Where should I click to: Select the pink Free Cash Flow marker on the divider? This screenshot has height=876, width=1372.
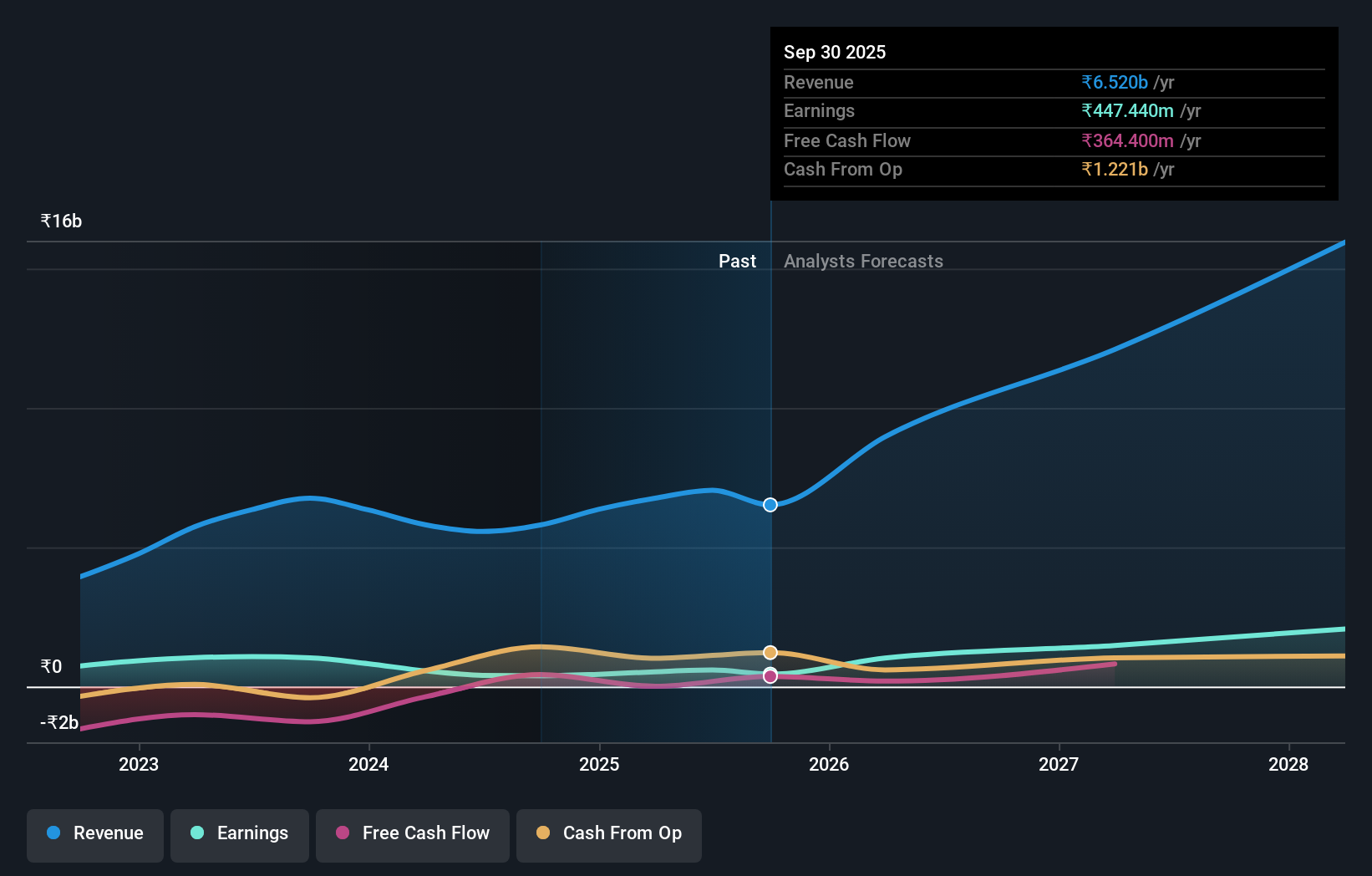[x=770, y=675]
